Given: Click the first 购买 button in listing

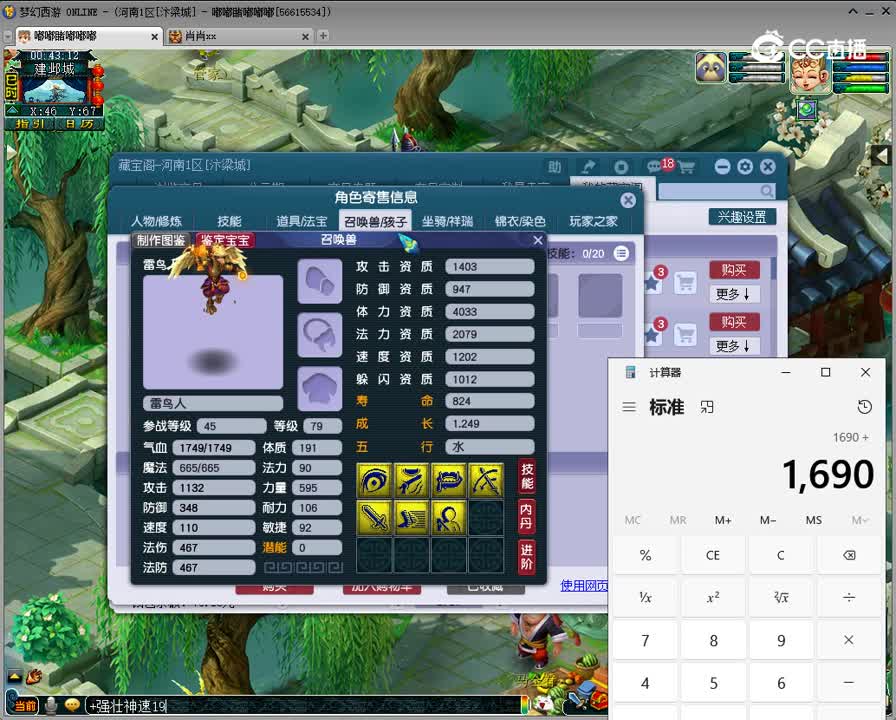Looking at the screenshot, I should click(x=734, y=270).
